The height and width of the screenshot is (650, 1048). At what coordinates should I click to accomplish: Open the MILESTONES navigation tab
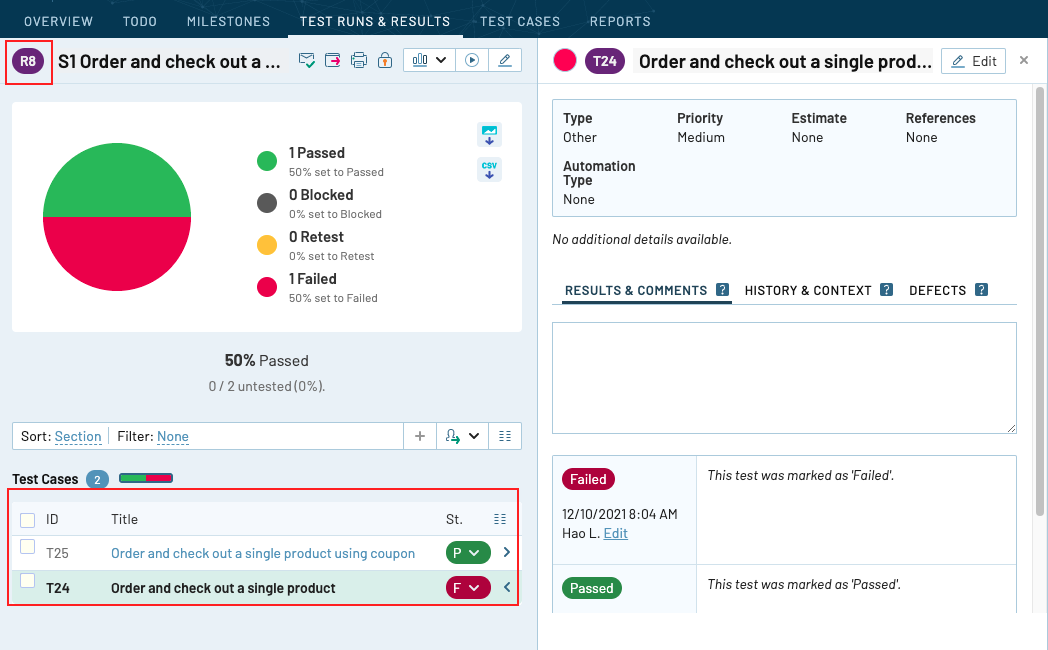click(x=228, y=20)
